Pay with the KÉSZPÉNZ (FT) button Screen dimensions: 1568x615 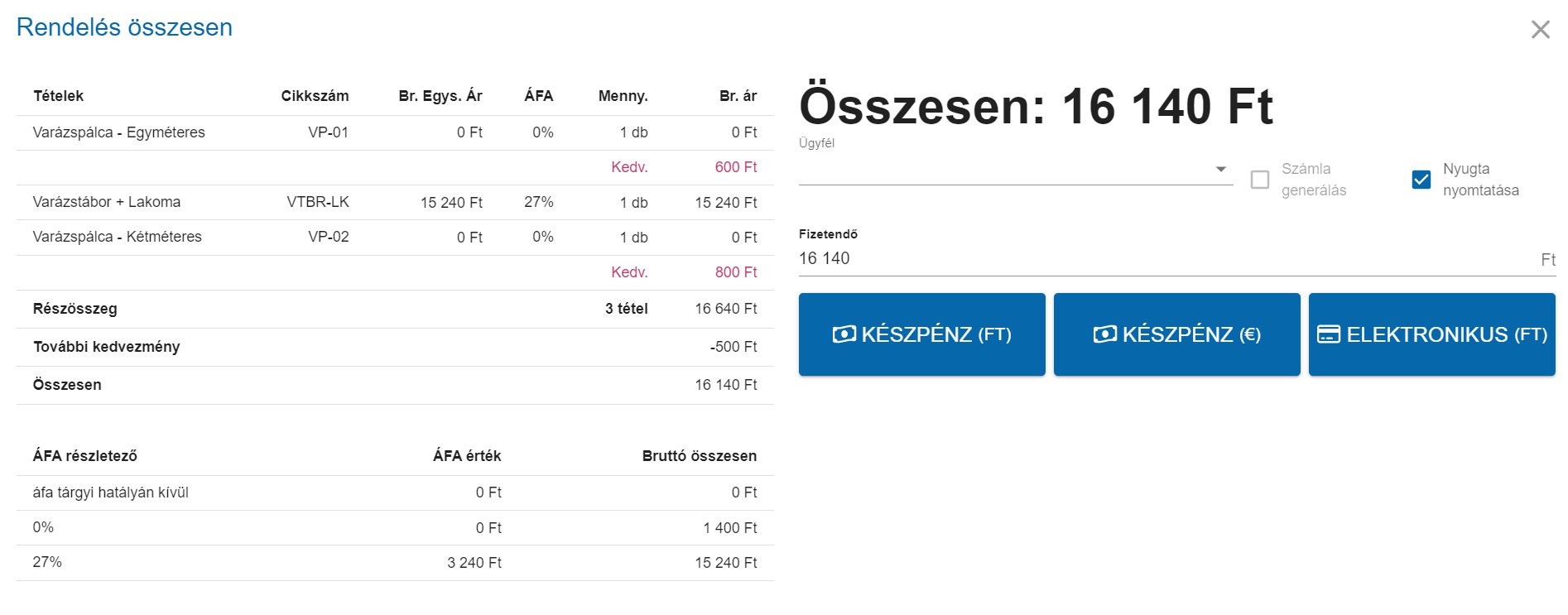tap(922, 334)
